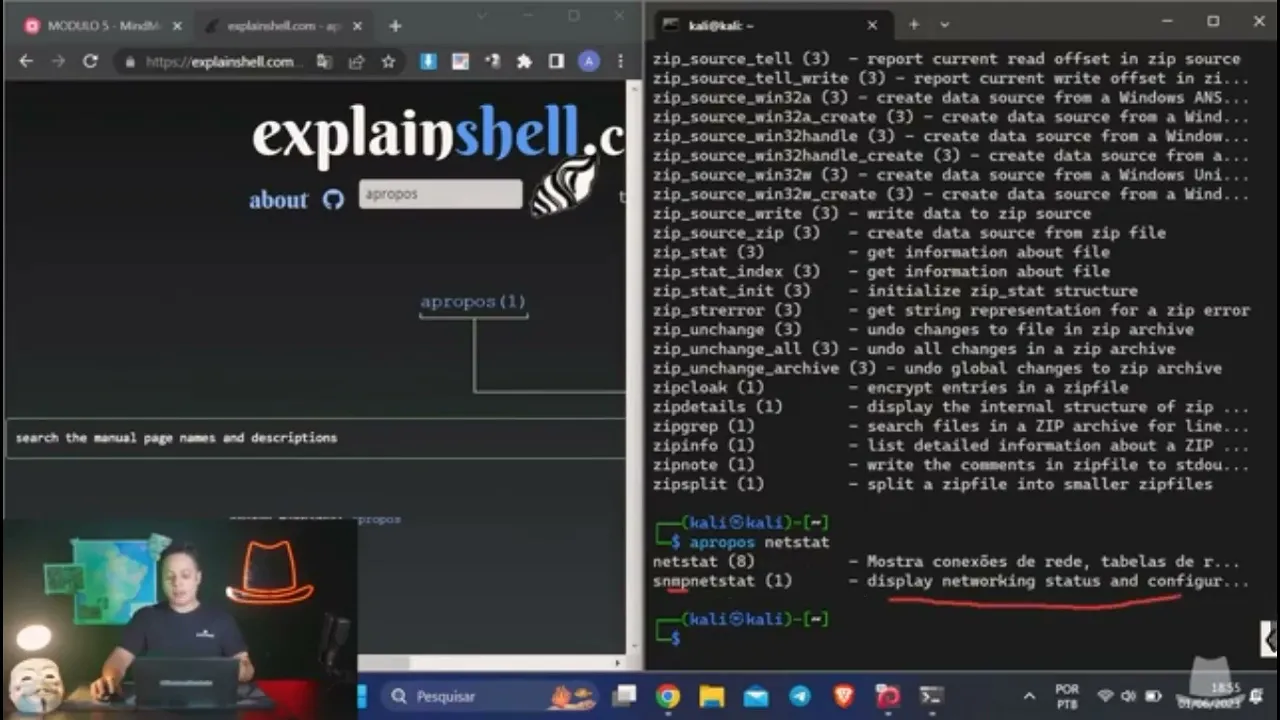Open the translate page icon in address bar

324,62
